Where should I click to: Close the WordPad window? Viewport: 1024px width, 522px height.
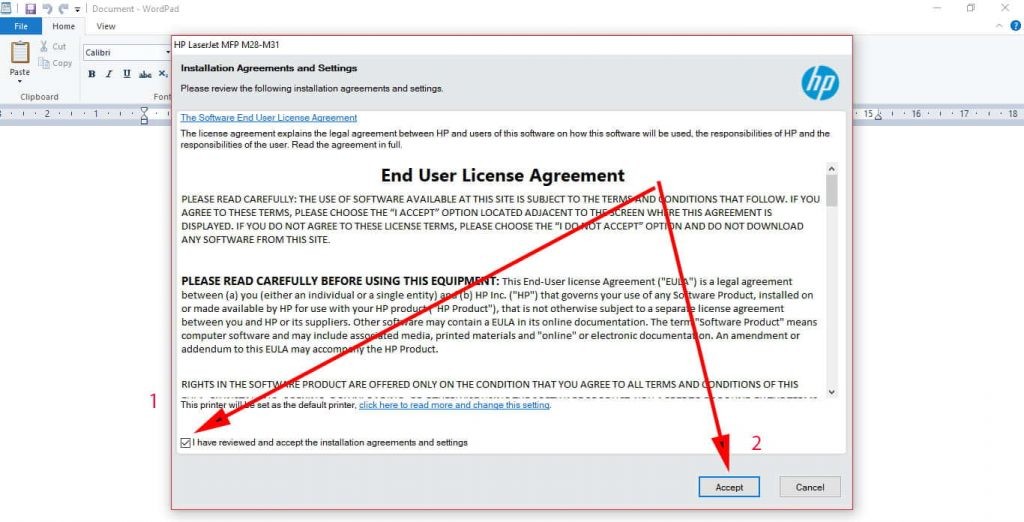click(1005, 8)
